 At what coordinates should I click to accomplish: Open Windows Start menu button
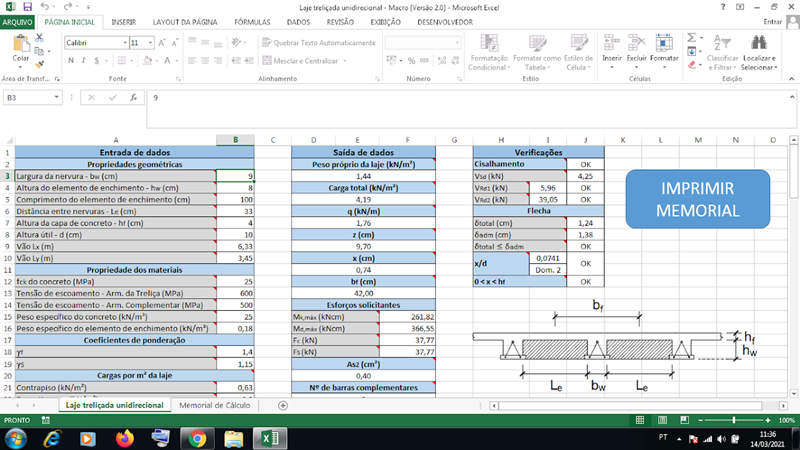[16, 438]
